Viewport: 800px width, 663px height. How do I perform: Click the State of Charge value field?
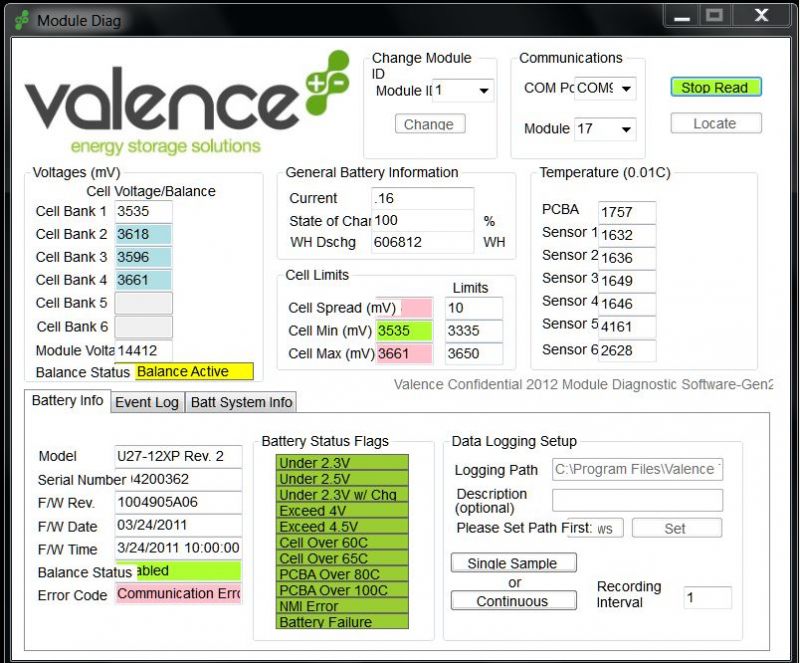(422, 220)
